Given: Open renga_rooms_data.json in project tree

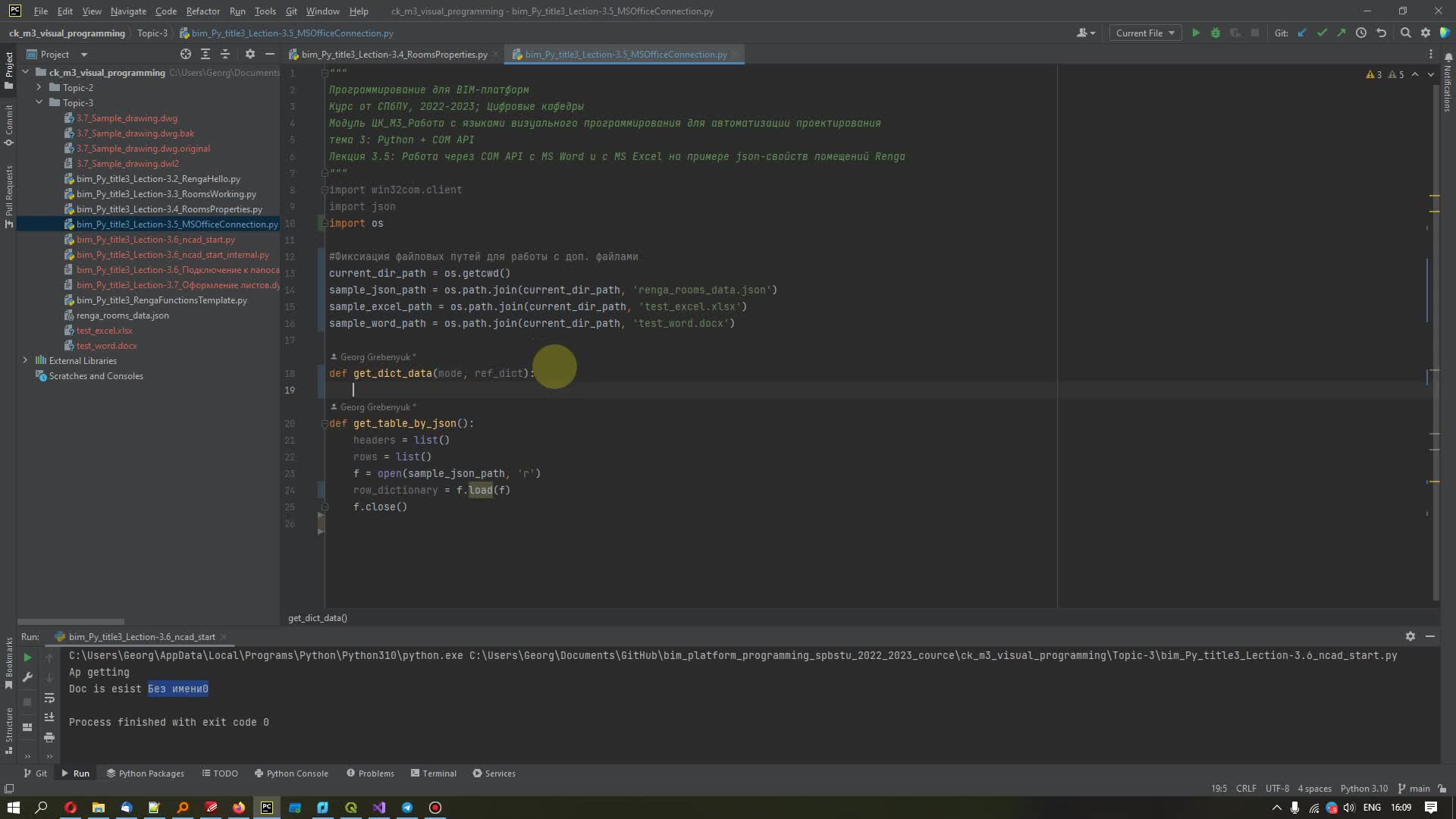Looking at the screenshot, I should point(122,315).
